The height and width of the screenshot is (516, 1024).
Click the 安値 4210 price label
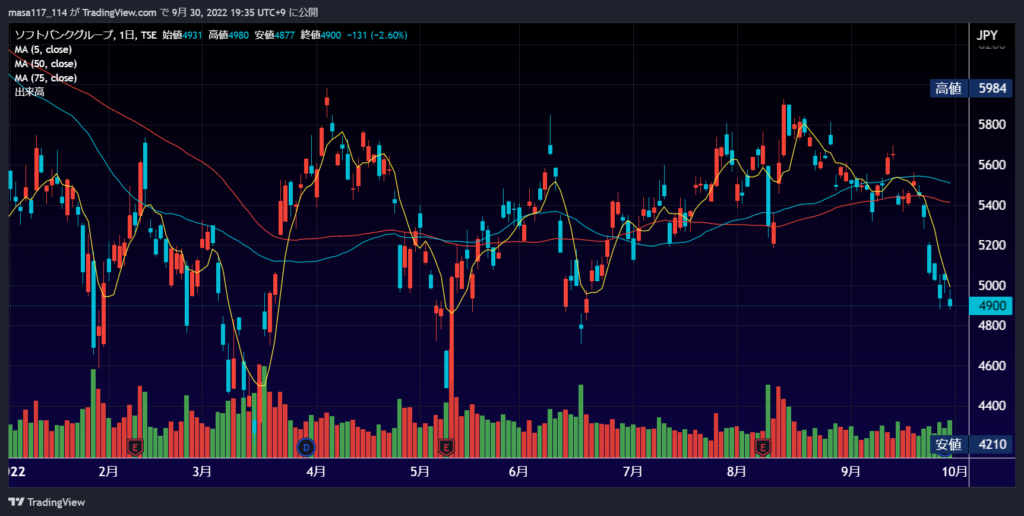point(969,445)
